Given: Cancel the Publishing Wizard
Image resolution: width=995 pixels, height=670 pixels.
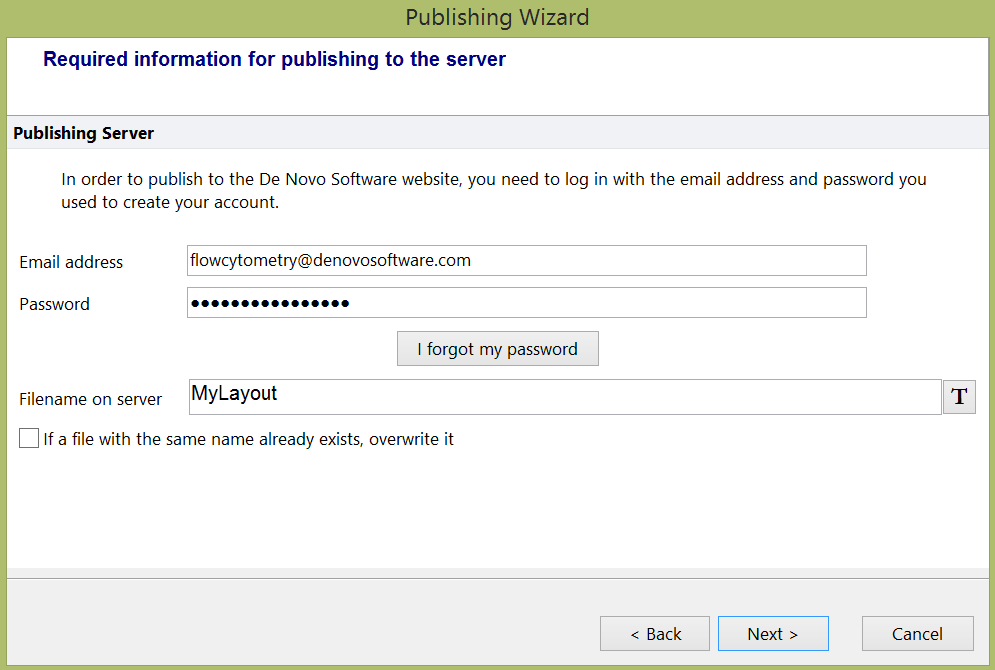Looking at the screenshot, I should (917, 634).
